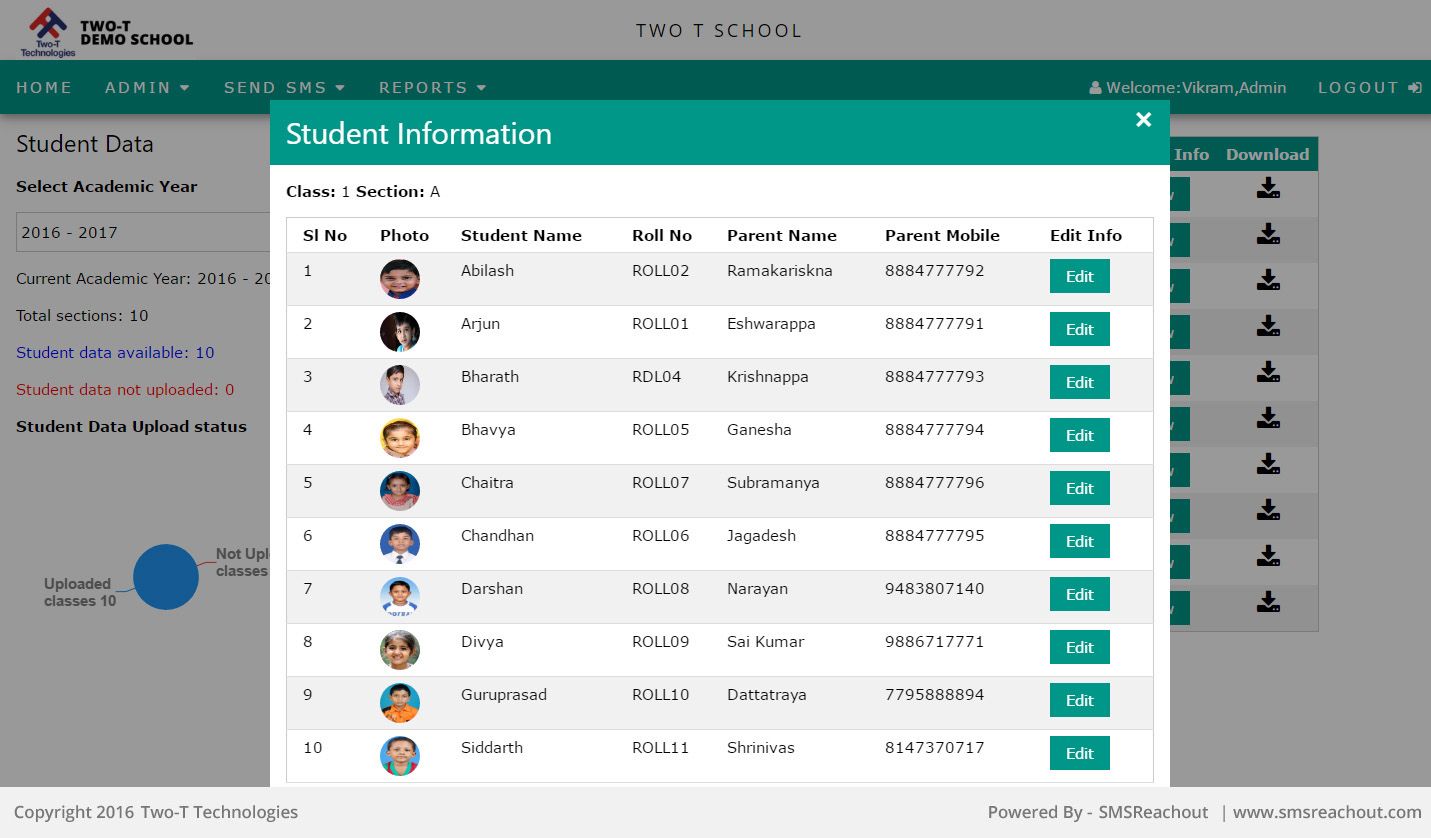The width and height of the screenshot is (1431, 838).
Task: Click roll number ROLL02
Action: click(x=661, y=271)
